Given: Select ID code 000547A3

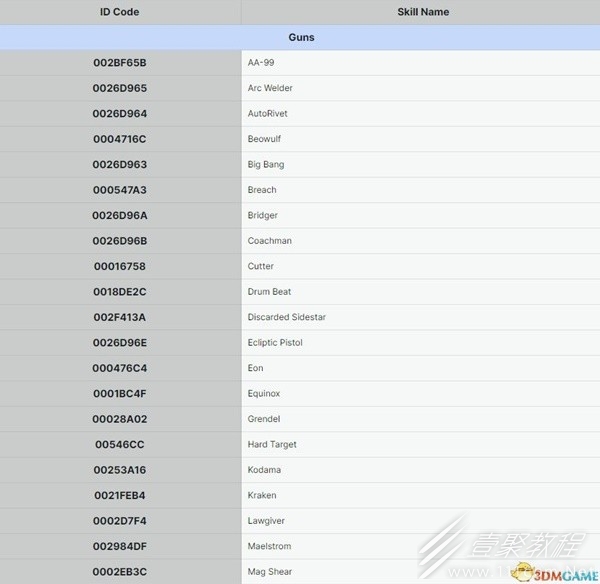Looking at the screenshot, I should pos(120,190).
